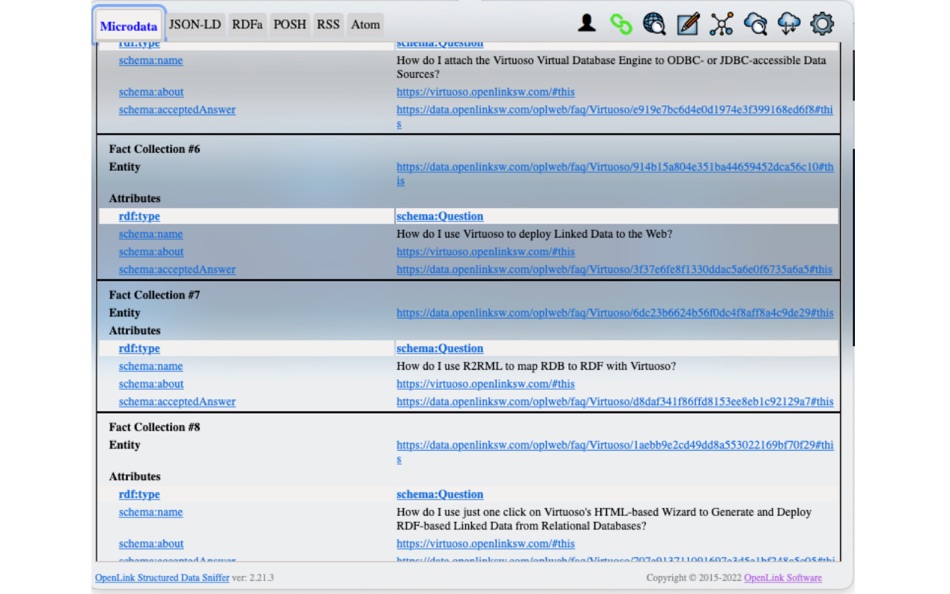Select the 'Fact Collection #8' heading
Image resolution: width=950 pixels, height=594 pixels.
(x=154, y=427)
